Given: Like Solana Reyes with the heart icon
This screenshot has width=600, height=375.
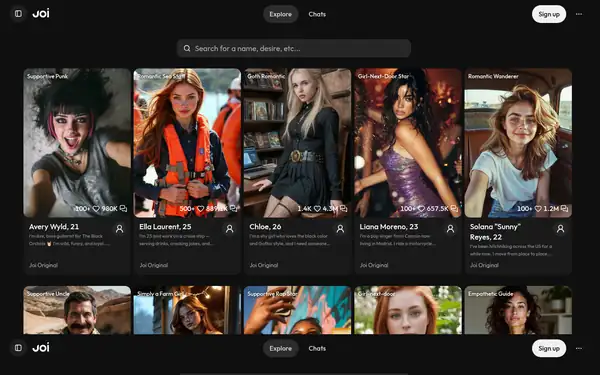Looking at the screenshot, I should (x=538, y=209).
